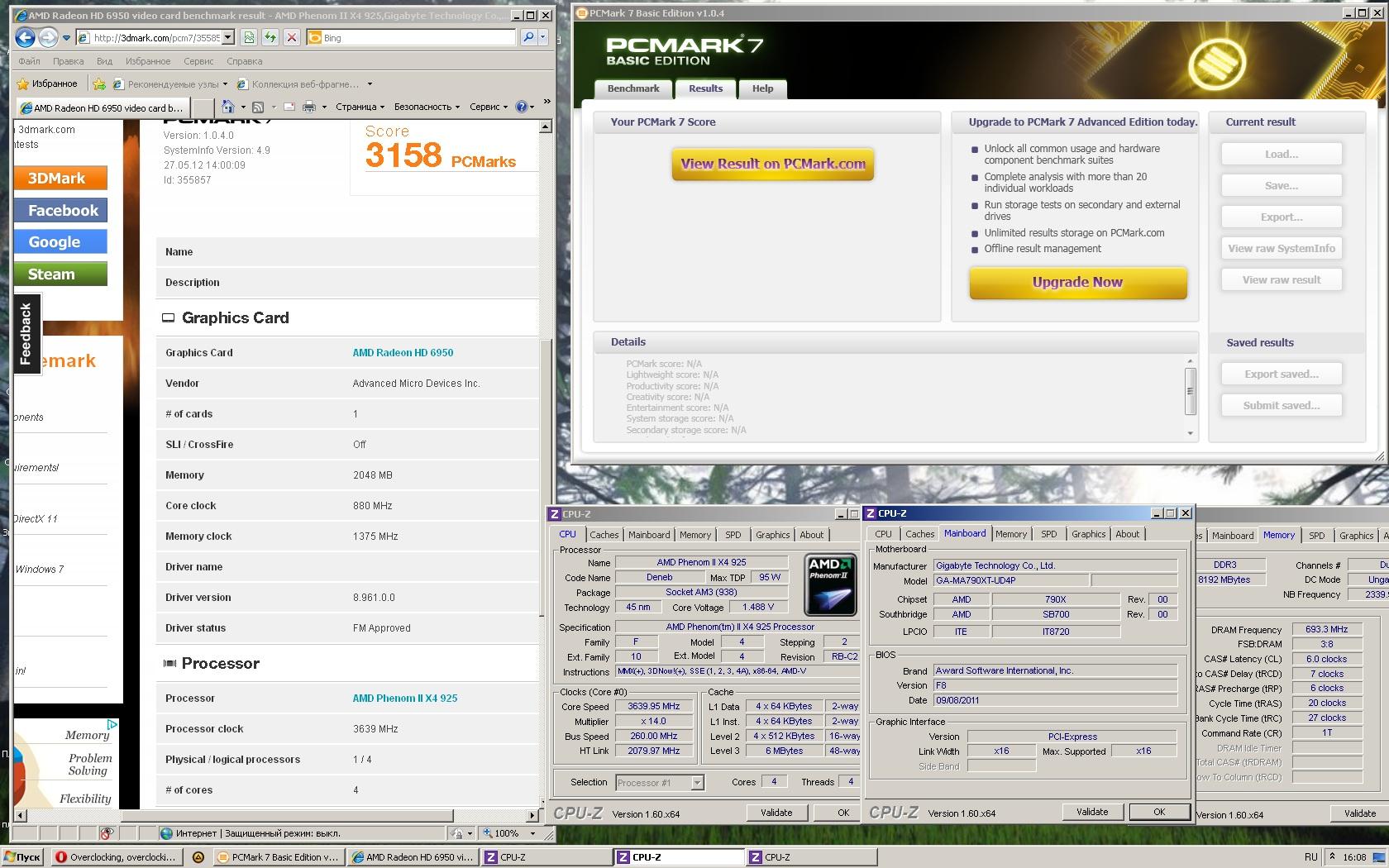
Task: Click the Steam sidebar button
Action: 60,274
